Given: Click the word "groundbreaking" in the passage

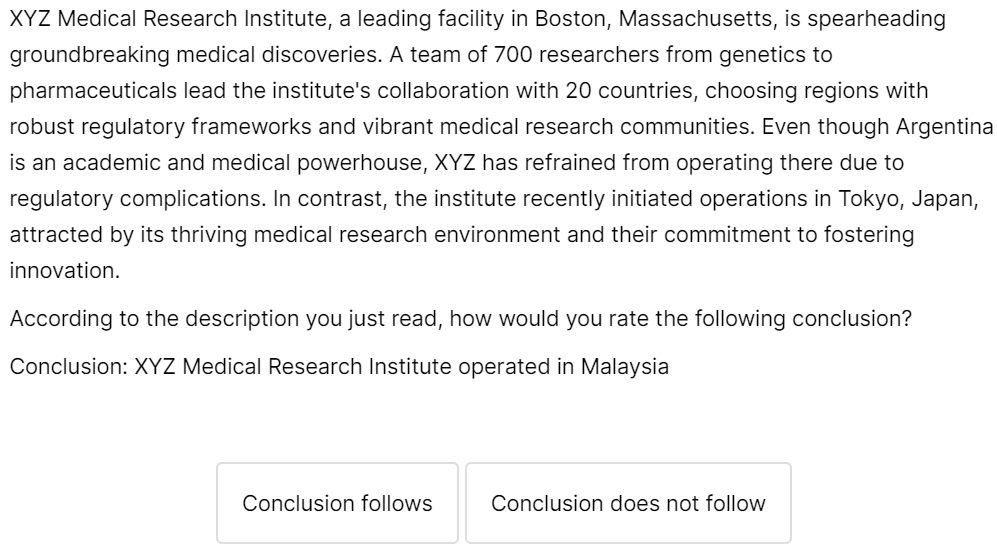Looking at the screenshot, I should coord(83,55).
